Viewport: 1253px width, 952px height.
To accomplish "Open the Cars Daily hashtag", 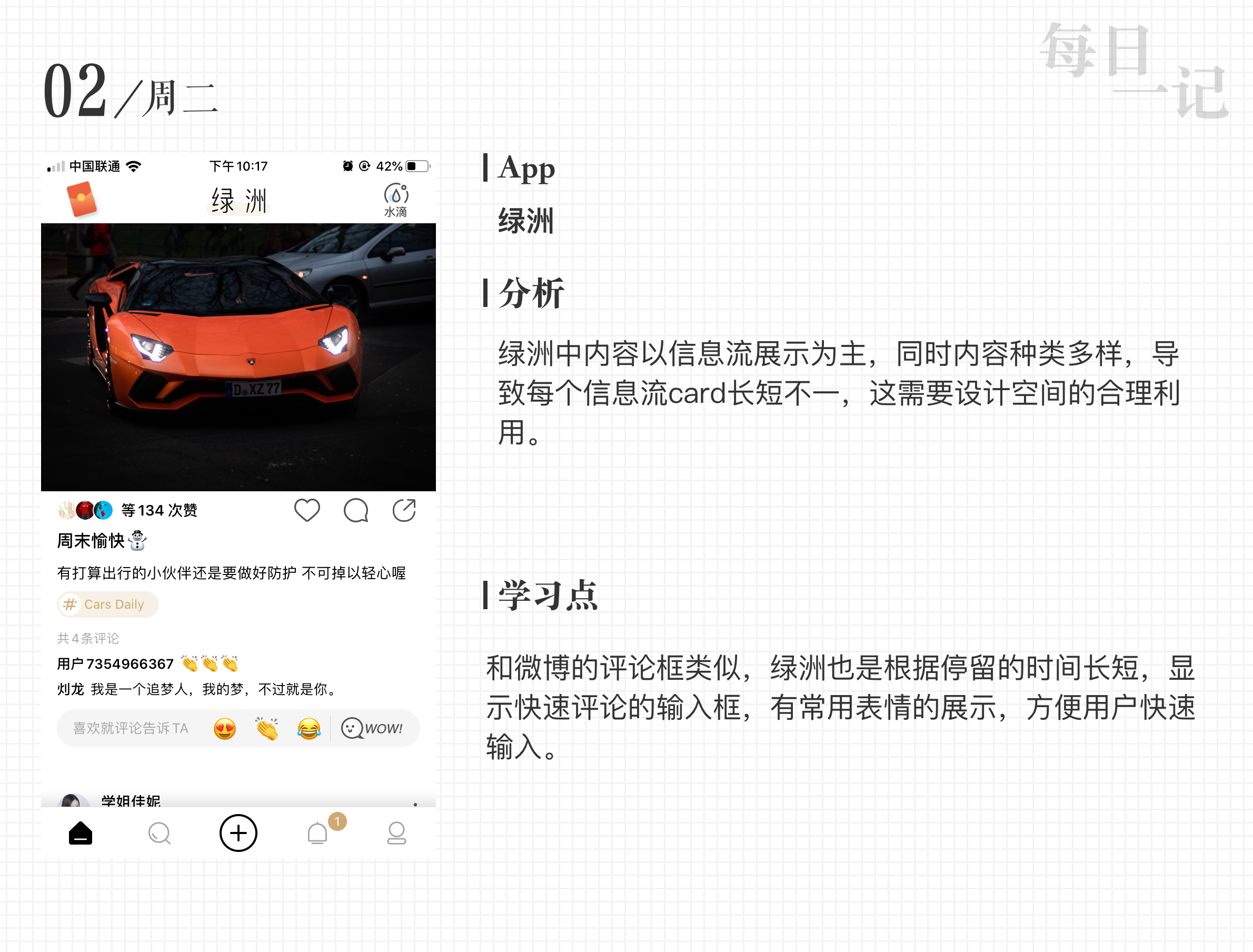I will pyautogui.click(x=107, y=604).
